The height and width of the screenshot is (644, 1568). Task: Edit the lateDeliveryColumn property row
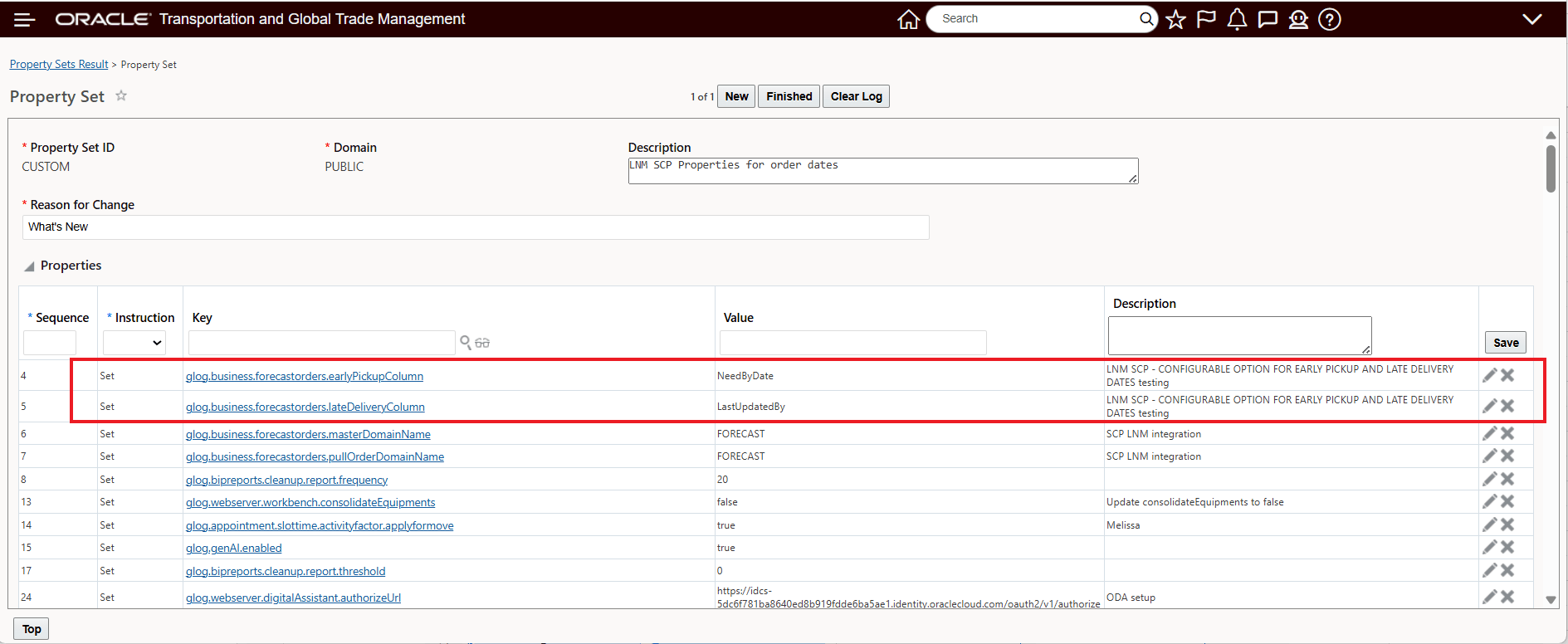(x=1490, y=406)
